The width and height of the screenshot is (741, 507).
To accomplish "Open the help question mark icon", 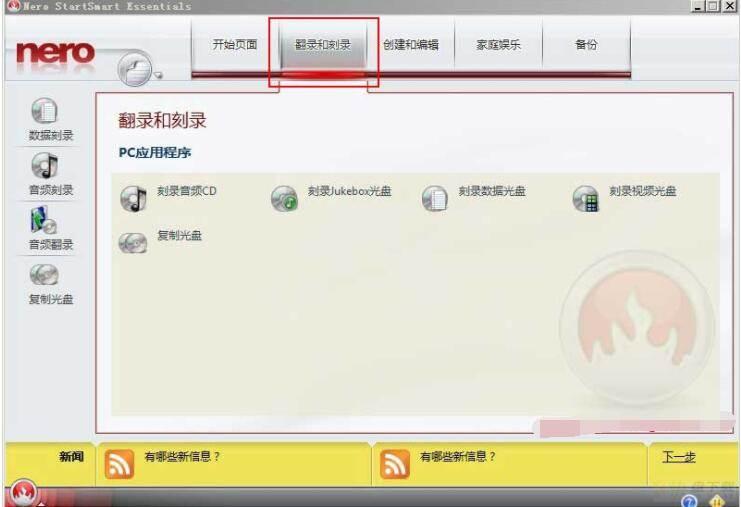I will 689,501.
